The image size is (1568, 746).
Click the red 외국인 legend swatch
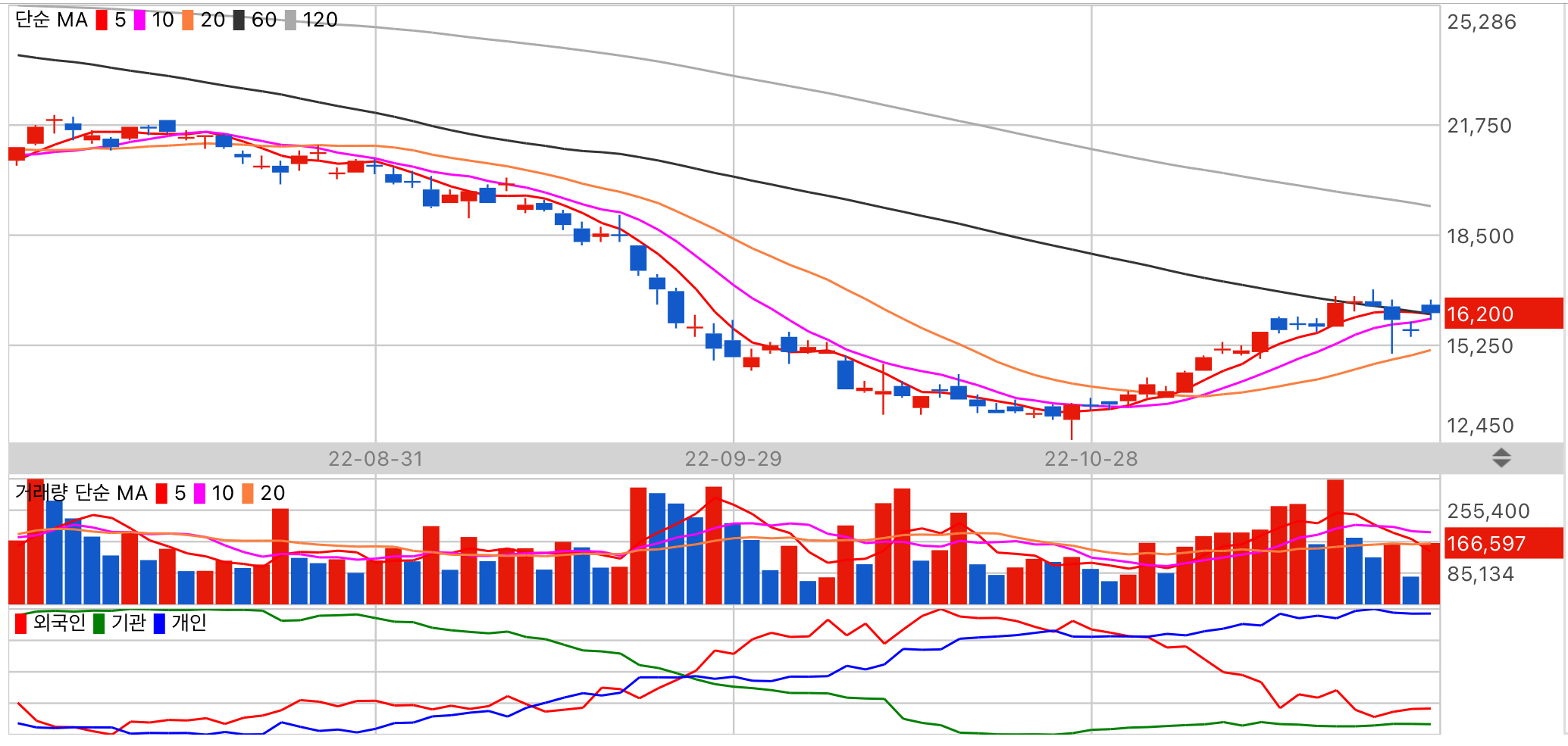click(21, 623)
